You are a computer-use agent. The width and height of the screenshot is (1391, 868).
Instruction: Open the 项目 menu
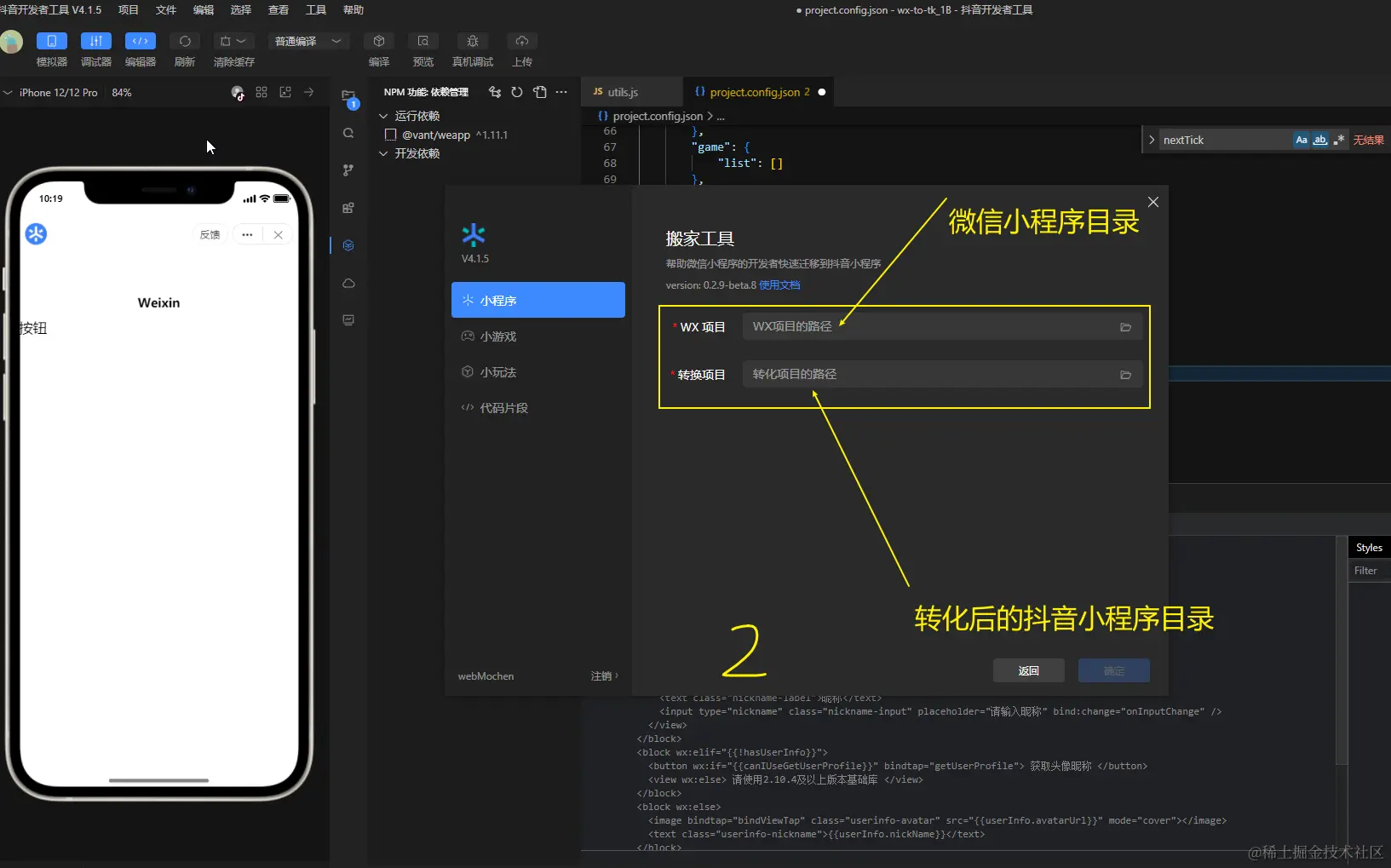(129, 10)
